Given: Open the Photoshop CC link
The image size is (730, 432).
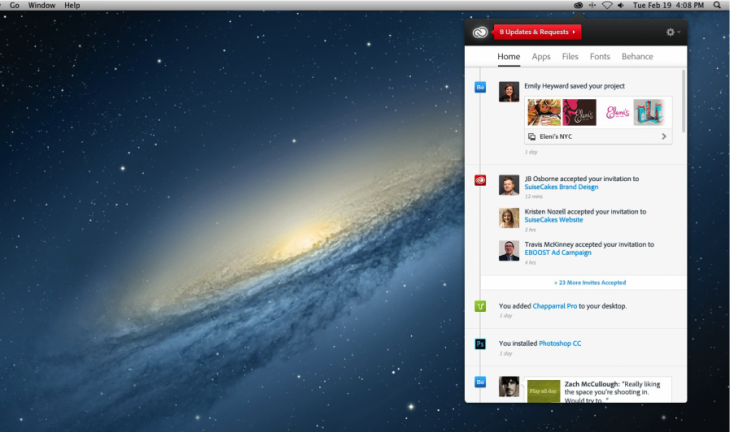Looking at the screenshot, I should (x=560, y=343).
